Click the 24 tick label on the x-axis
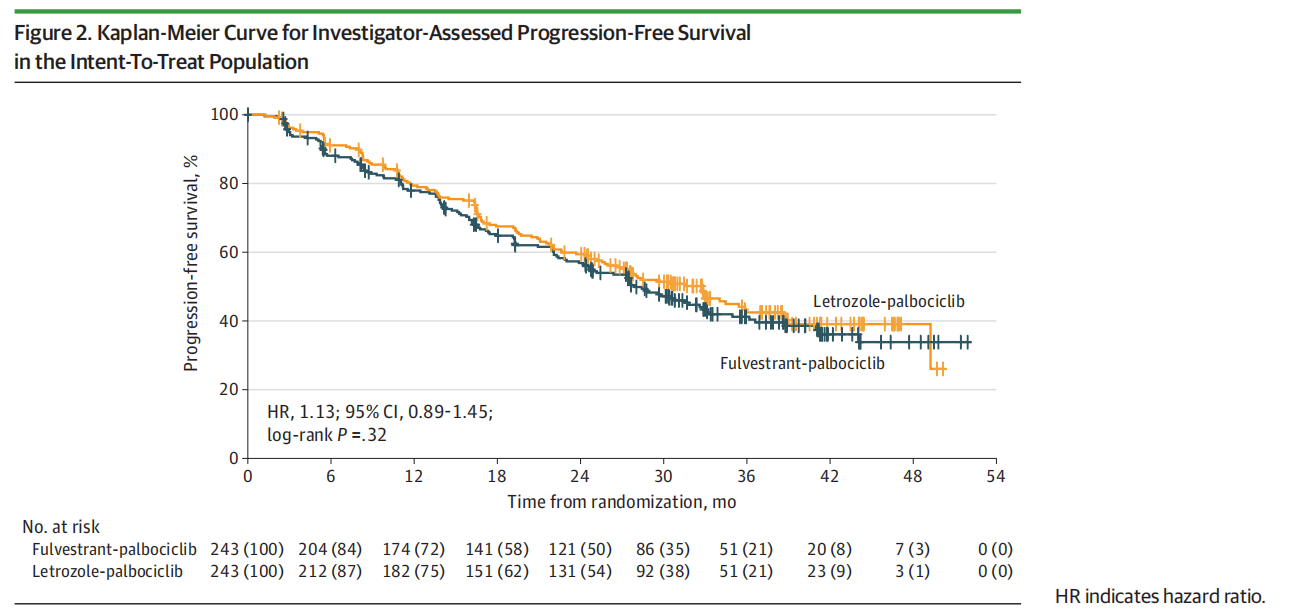 (580, 477)
